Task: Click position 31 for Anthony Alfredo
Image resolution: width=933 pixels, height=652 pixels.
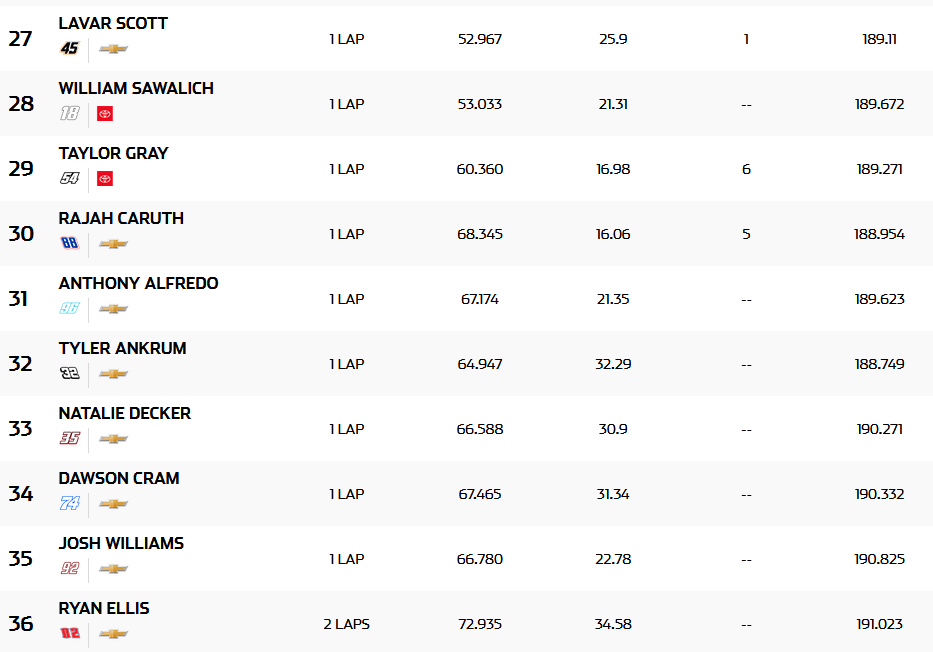Action: click(x=21, y=299)
